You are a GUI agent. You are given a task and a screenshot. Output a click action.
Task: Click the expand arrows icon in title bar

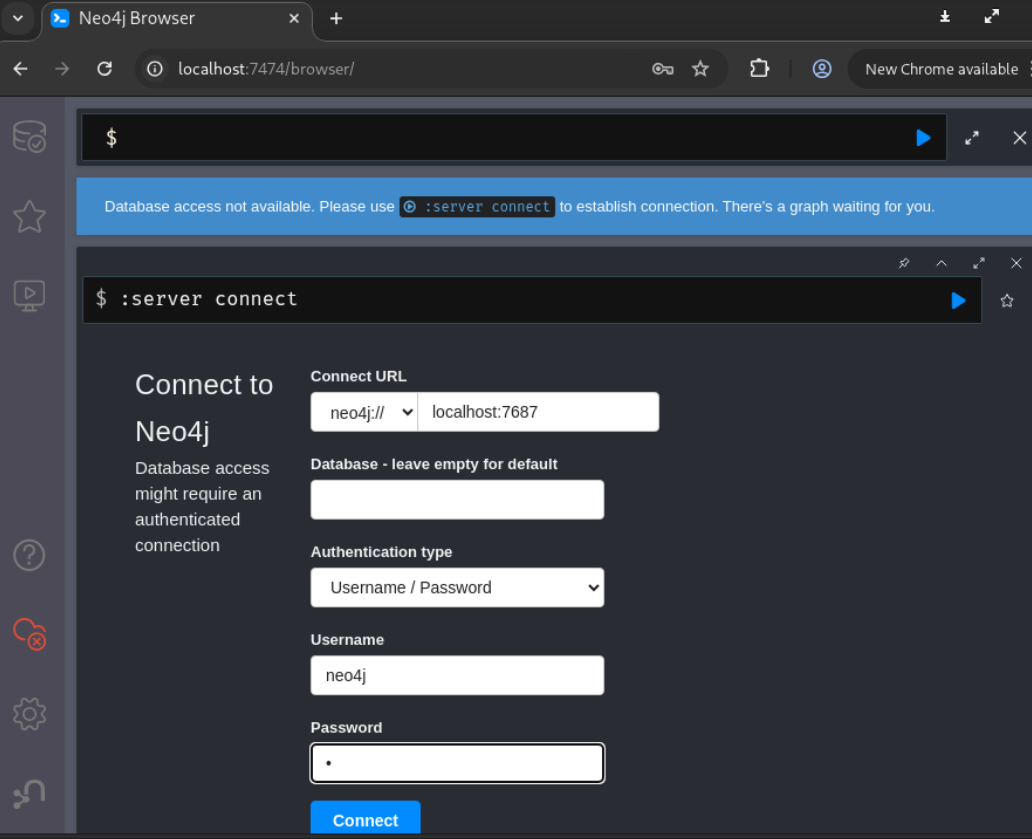[x=992, y=17]
